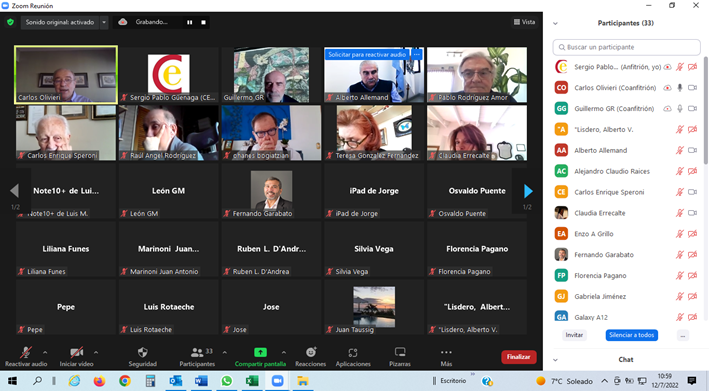Click the green Compartir pantalla icon
Screen dimensions: 709x391
point(260,352)
